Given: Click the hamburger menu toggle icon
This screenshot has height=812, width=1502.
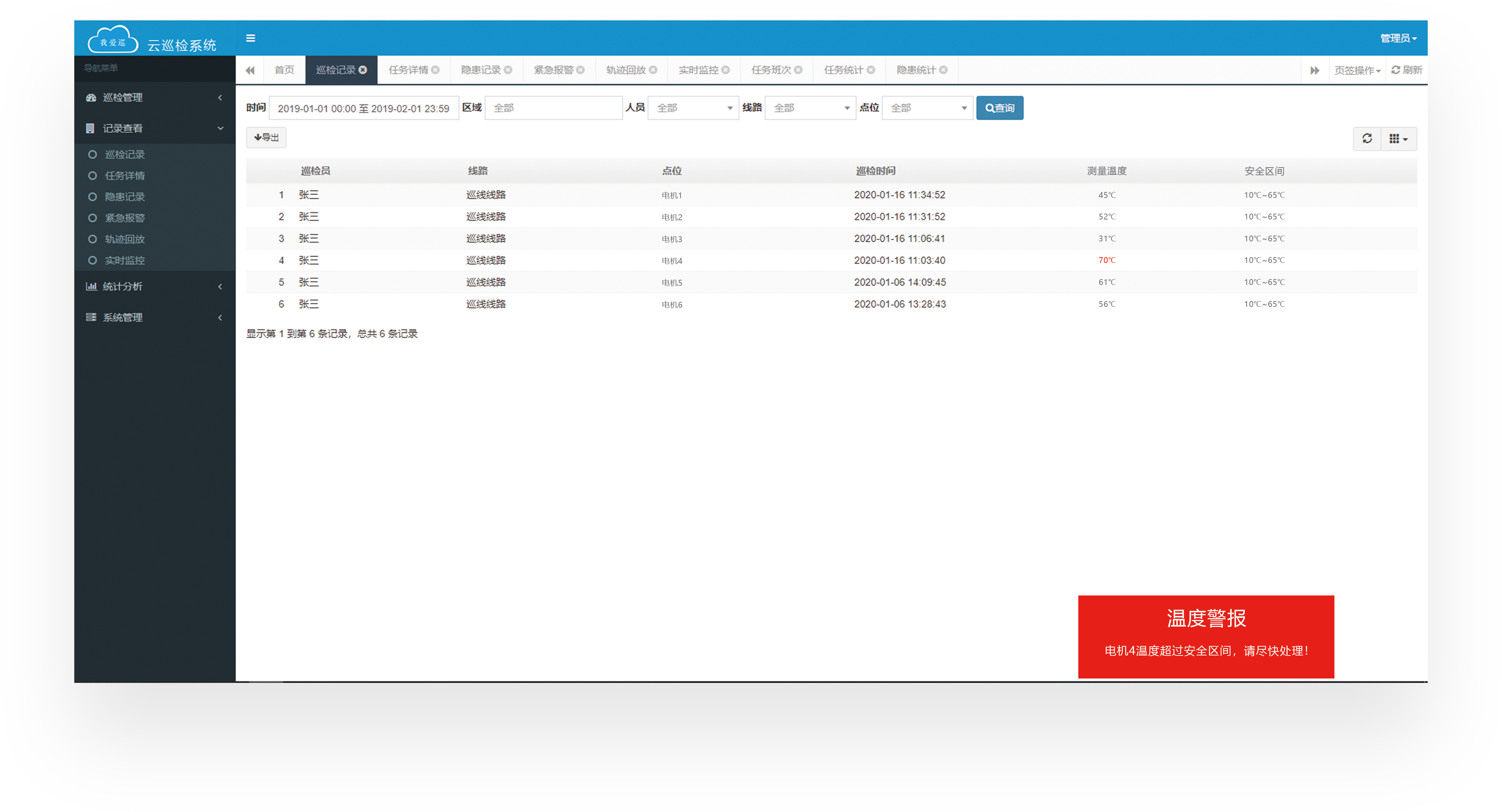Looking at the screenshot, I should tap(251, 38).
